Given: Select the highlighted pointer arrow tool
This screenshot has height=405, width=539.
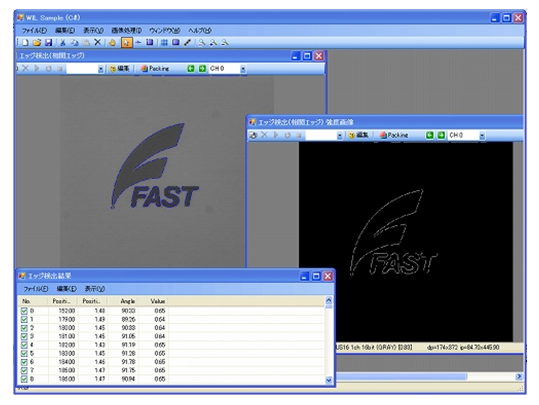Looking at the screenshot, I should pos(126,43).
